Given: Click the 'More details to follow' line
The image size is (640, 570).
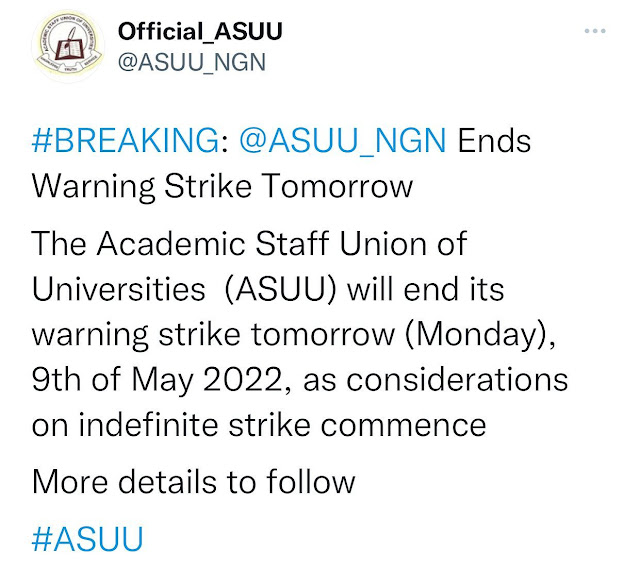Looking at the screenshot, I should 193,482.
